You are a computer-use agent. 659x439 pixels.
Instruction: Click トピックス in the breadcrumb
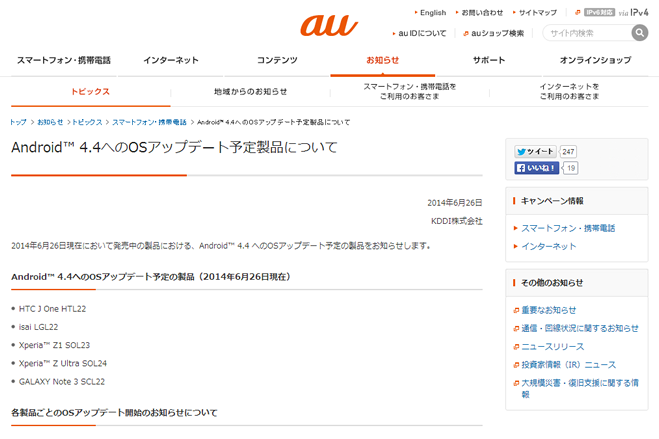pyautogui.click(x=87, y=122)
